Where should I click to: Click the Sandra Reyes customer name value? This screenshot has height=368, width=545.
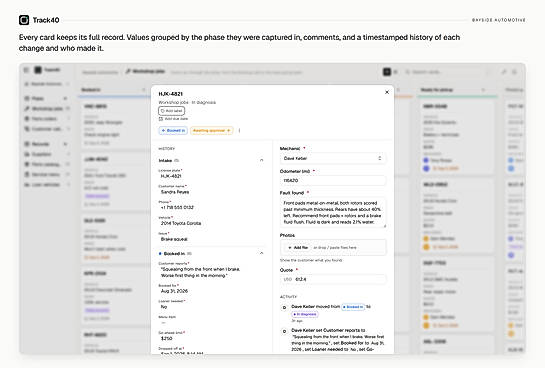[x=175, y=192]
